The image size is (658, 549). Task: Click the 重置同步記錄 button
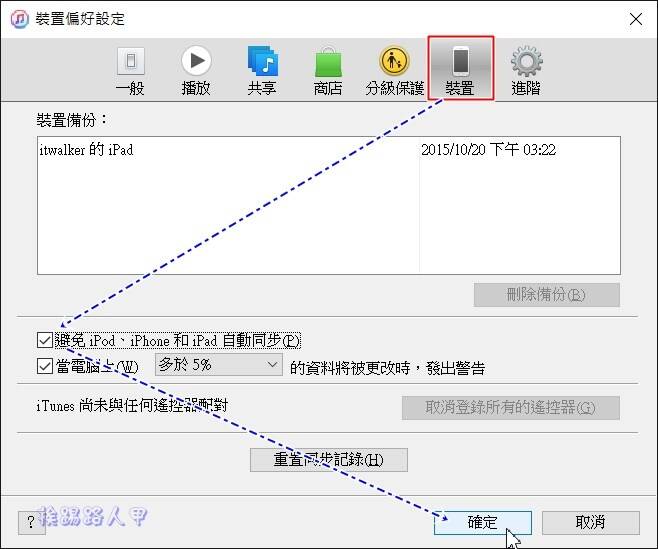(329, 460)
